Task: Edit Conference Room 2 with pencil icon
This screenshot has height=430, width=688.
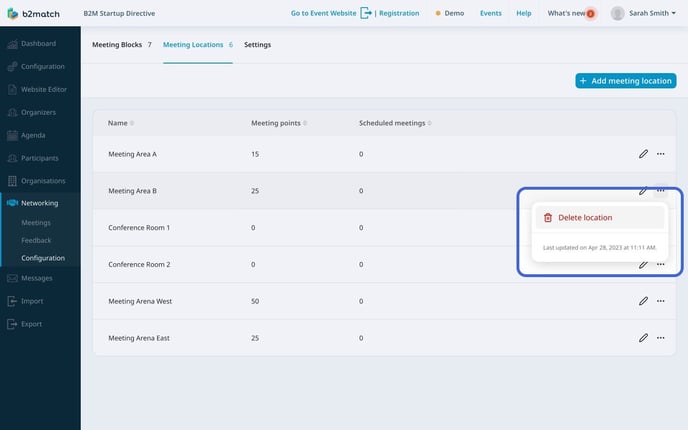Action: tap(643, 265)
